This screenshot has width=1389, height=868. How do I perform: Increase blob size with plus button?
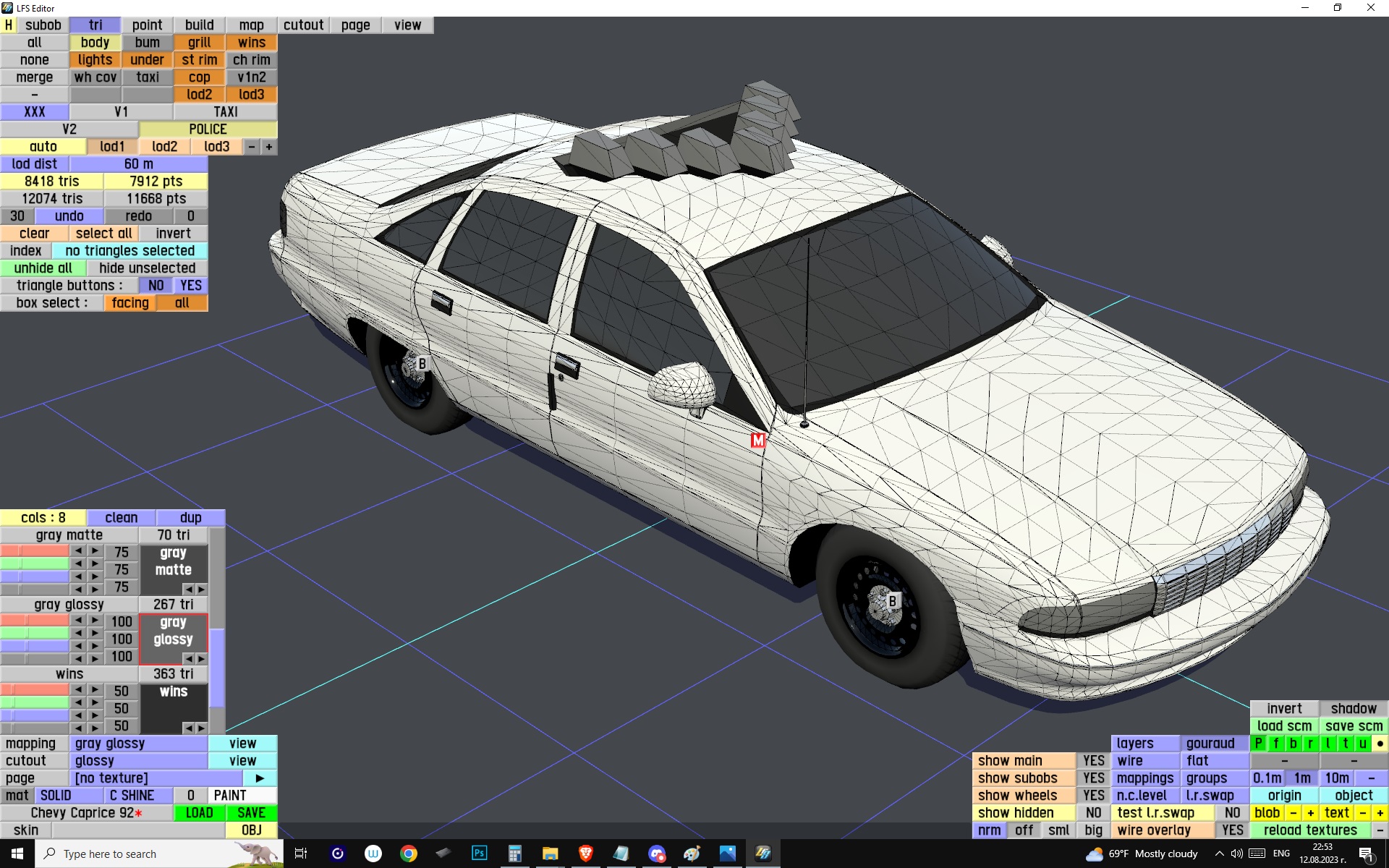point(1310,812)
